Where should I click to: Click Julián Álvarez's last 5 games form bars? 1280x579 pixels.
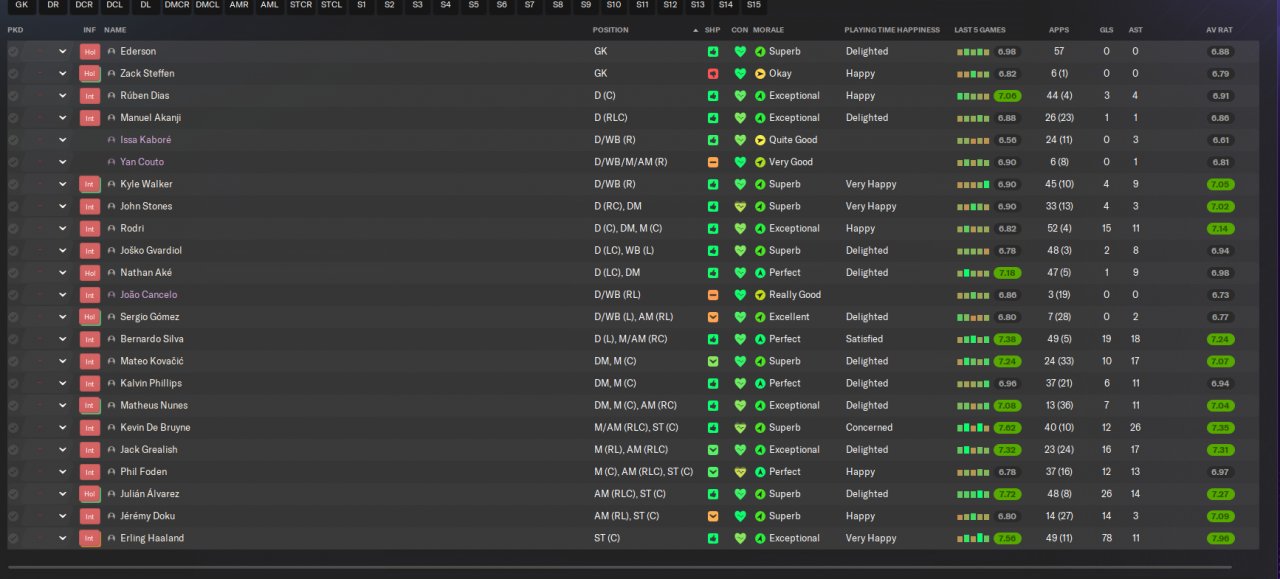coord(972,494)
